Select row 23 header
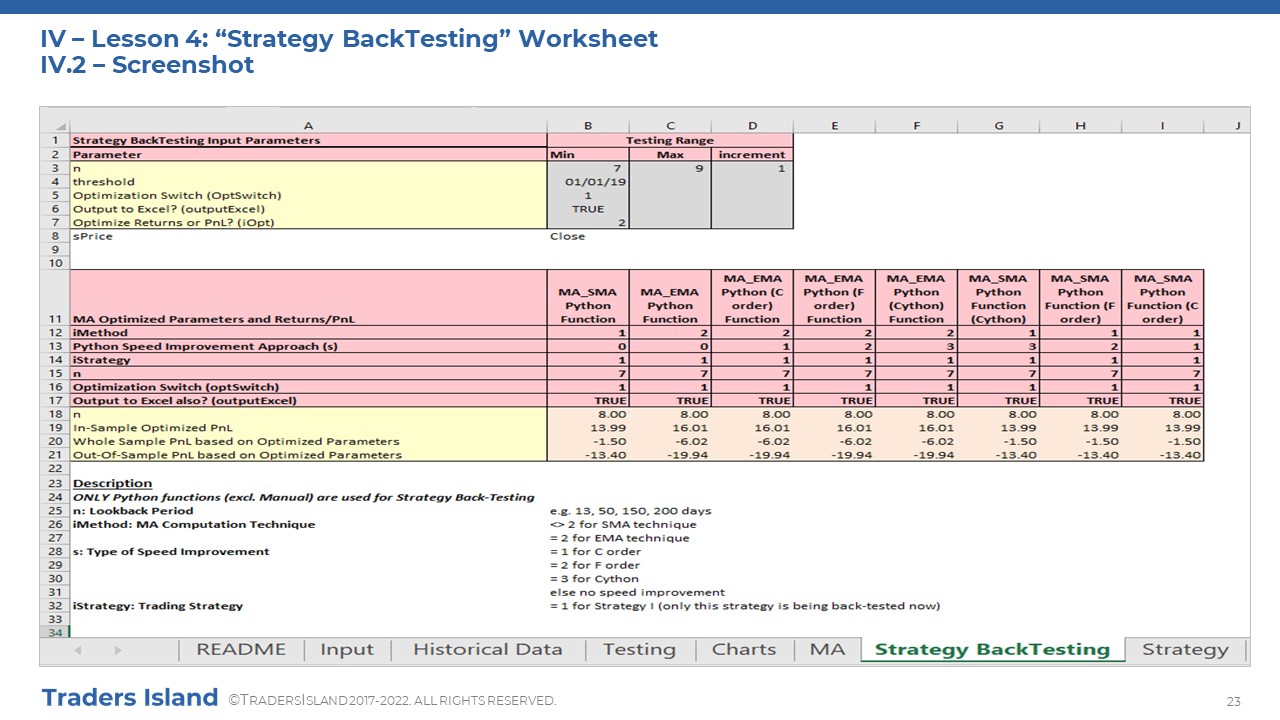 [55, 483]
